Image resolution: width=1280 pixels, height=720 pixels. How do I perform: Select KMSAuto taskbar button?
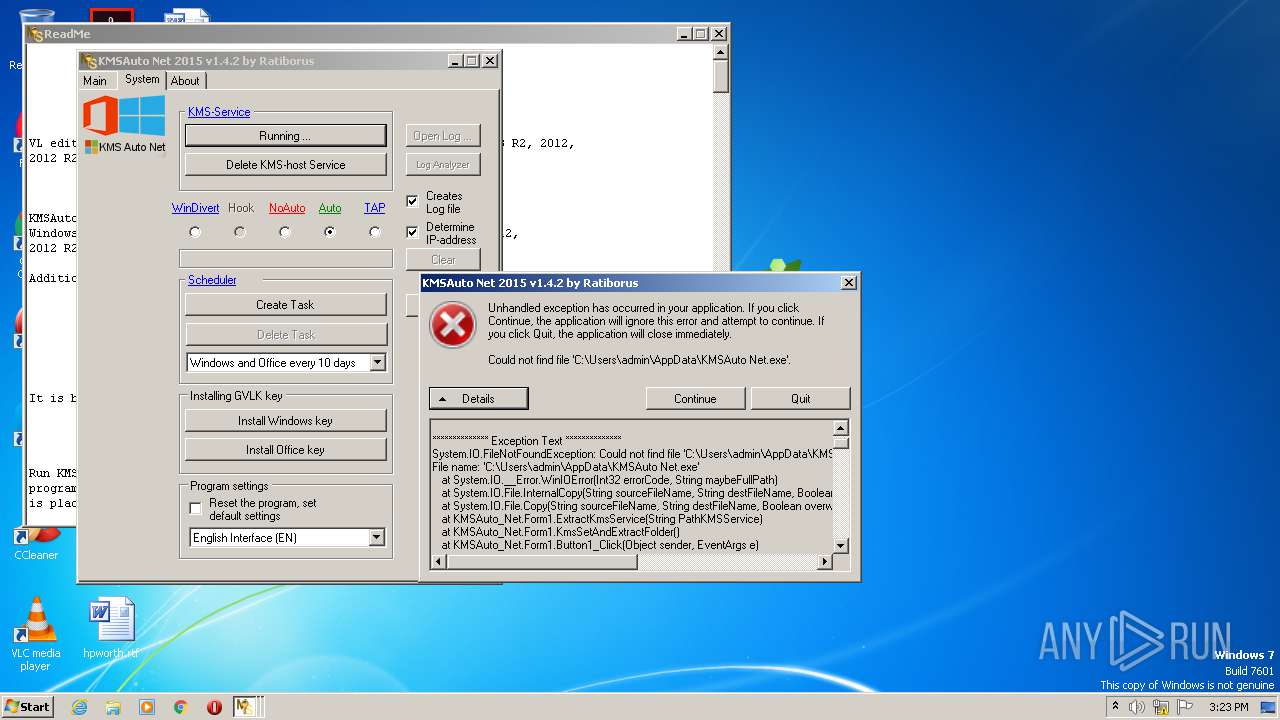(244, 707)
